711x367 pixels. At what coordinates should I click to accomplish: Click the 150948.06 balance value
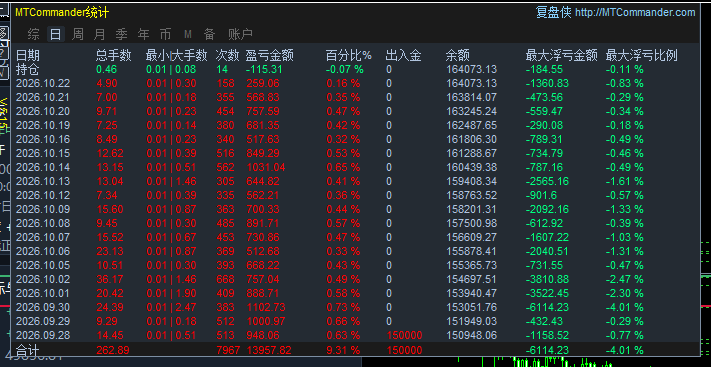[472, 336]
